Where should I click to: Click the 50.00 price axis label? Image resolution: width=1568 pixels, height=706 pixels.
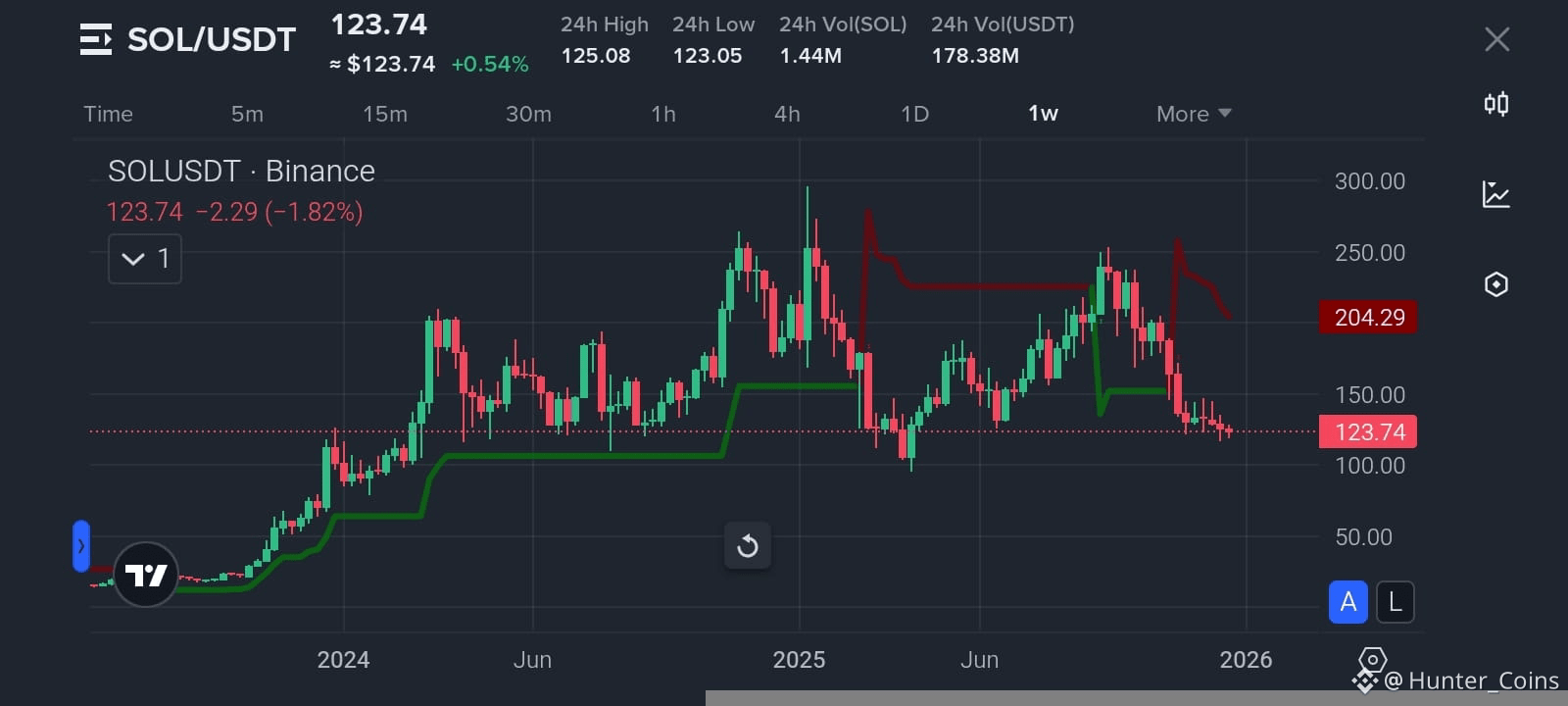tap(1363, 537)
